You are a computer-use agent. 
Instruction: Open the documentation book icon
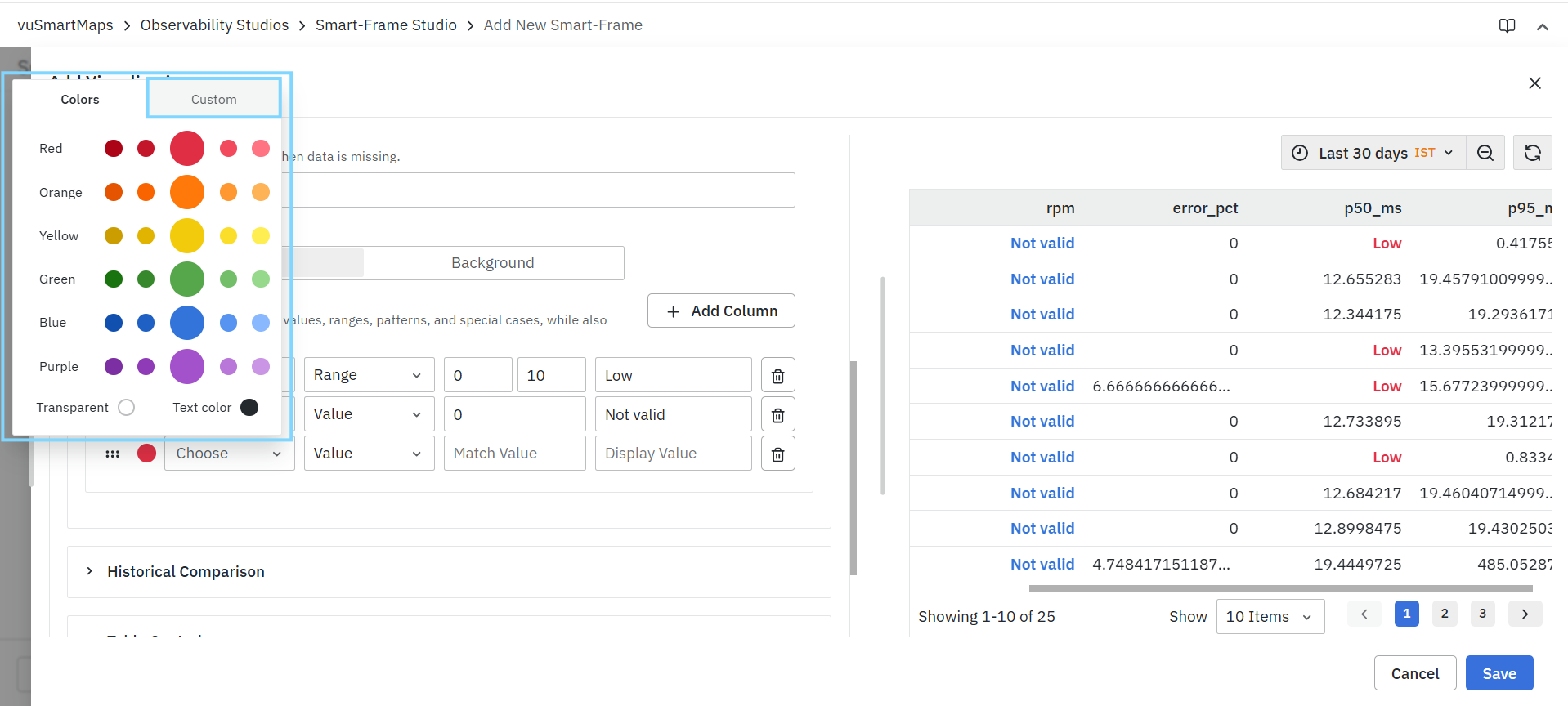(1507, 25)
